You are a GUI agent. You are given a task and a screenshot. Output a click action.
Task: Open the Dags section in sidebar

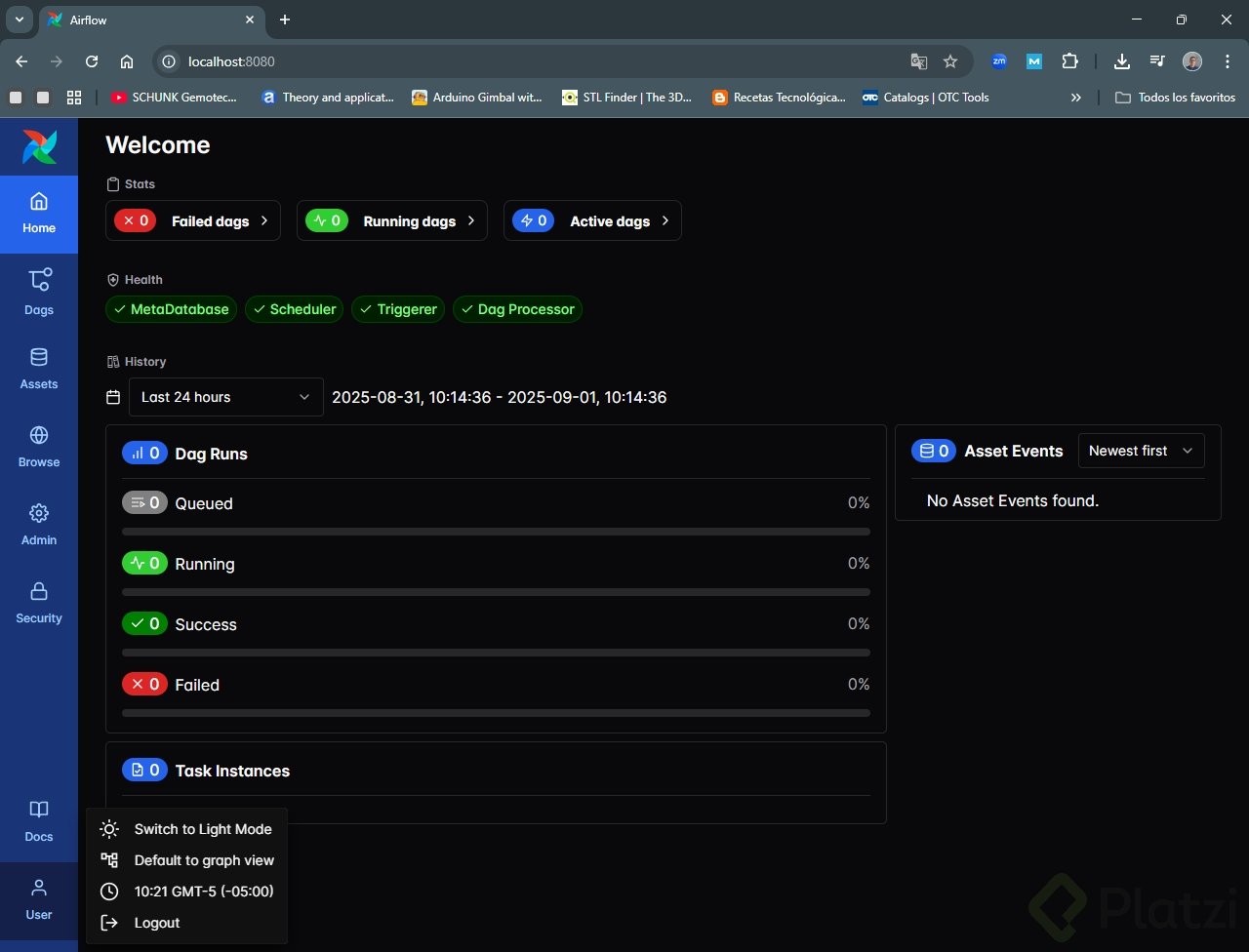pyautogui.click(x=39, y=293)
